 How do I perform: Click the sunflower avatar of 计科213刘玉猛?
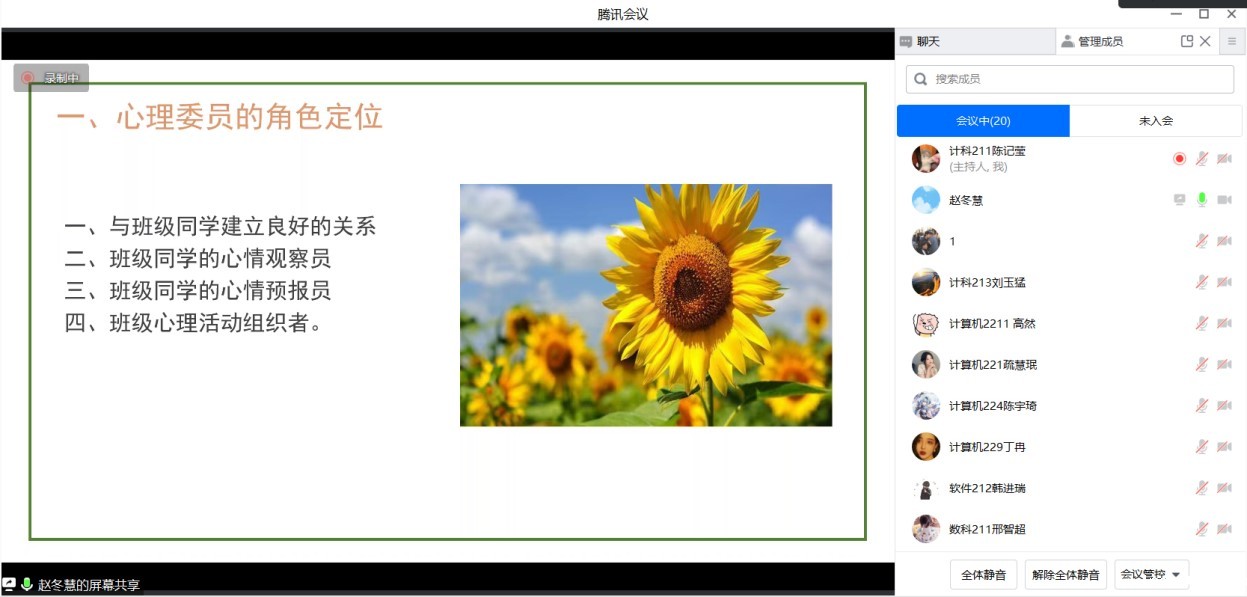click(926, 282)
